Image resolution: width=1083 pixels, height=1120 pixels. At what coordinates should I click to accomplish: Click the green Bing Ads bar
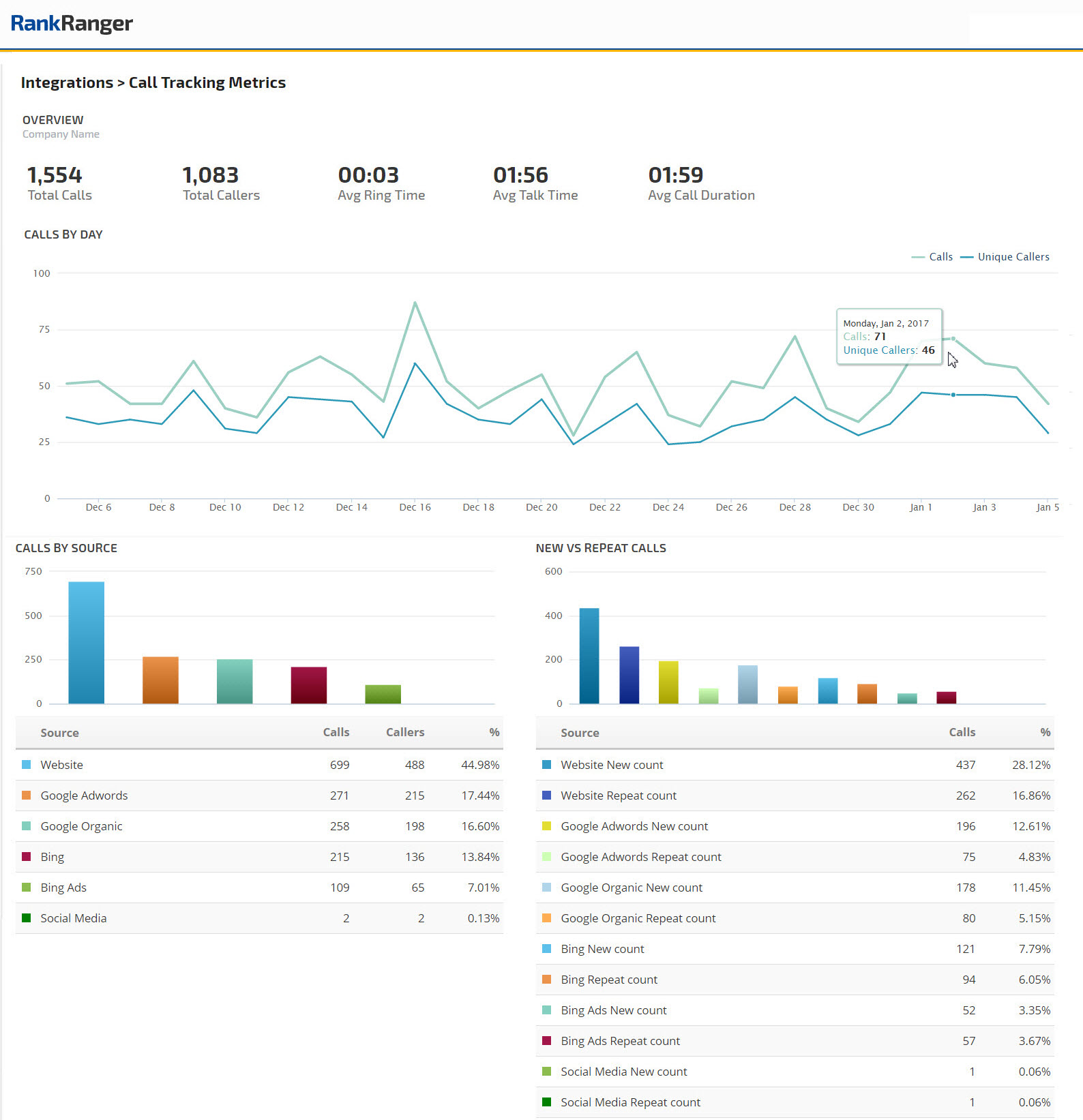[x=383, y=694]
